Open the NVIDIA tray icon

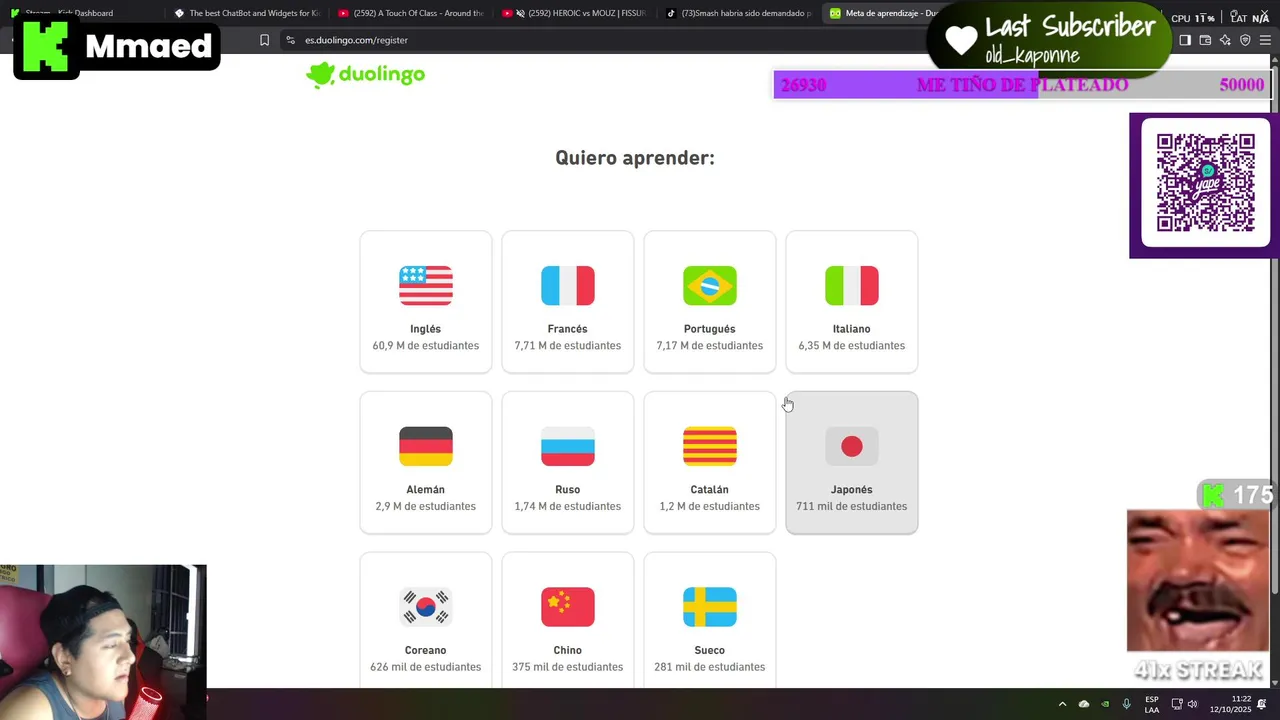1105,704
